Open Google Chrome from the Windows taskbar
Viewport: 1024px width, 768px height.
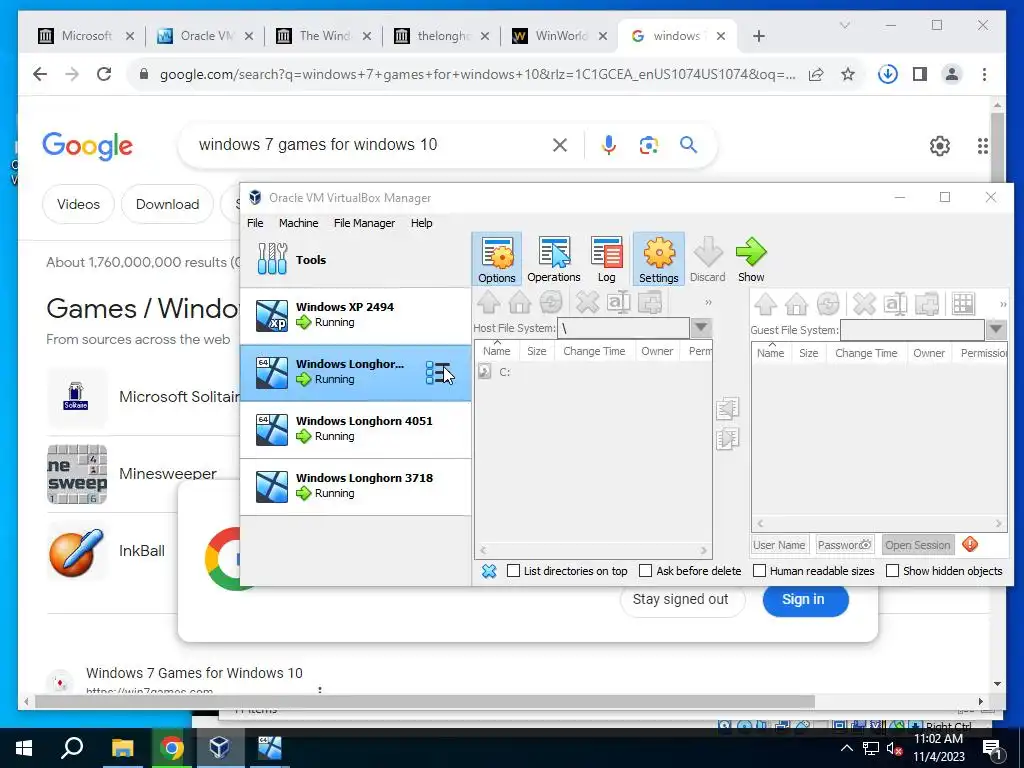click(171, 748)
